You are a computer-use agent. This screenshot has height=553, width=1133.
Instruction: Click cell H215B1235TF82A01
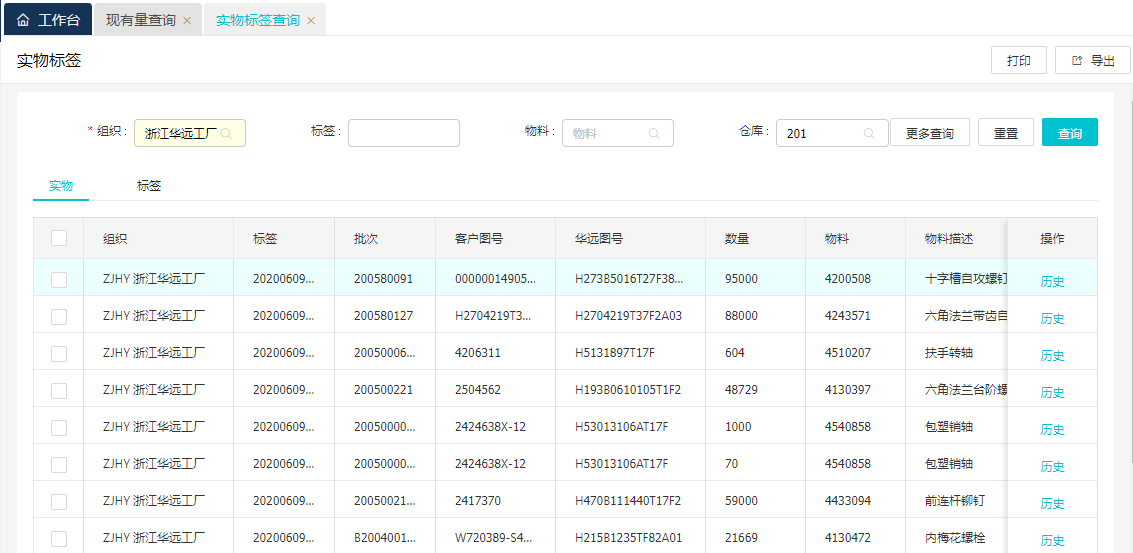[629, 538]
